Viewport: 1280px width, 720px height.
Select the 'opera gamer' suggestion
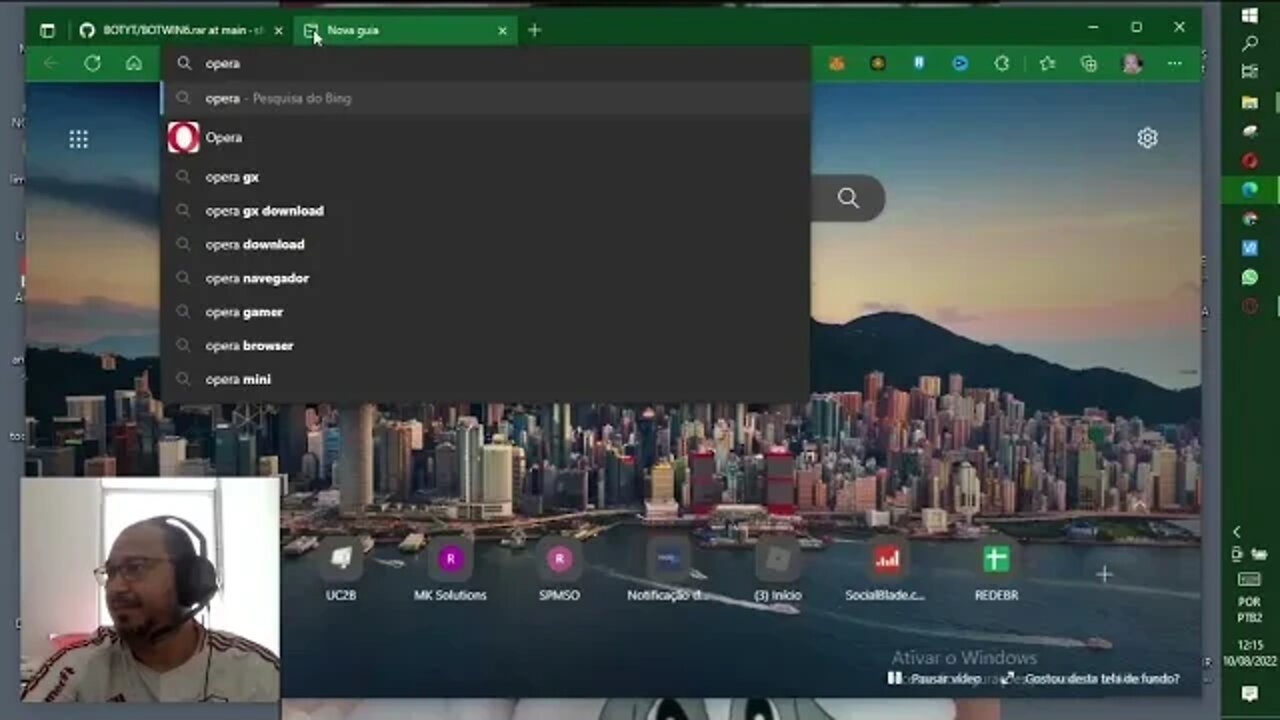pyautogui.click(x=485, y=312)
